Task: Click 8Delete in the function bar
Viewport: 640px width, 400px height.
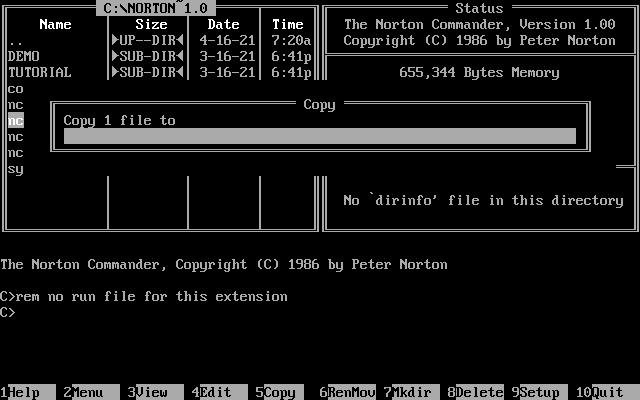Action: tap(476, 392)
